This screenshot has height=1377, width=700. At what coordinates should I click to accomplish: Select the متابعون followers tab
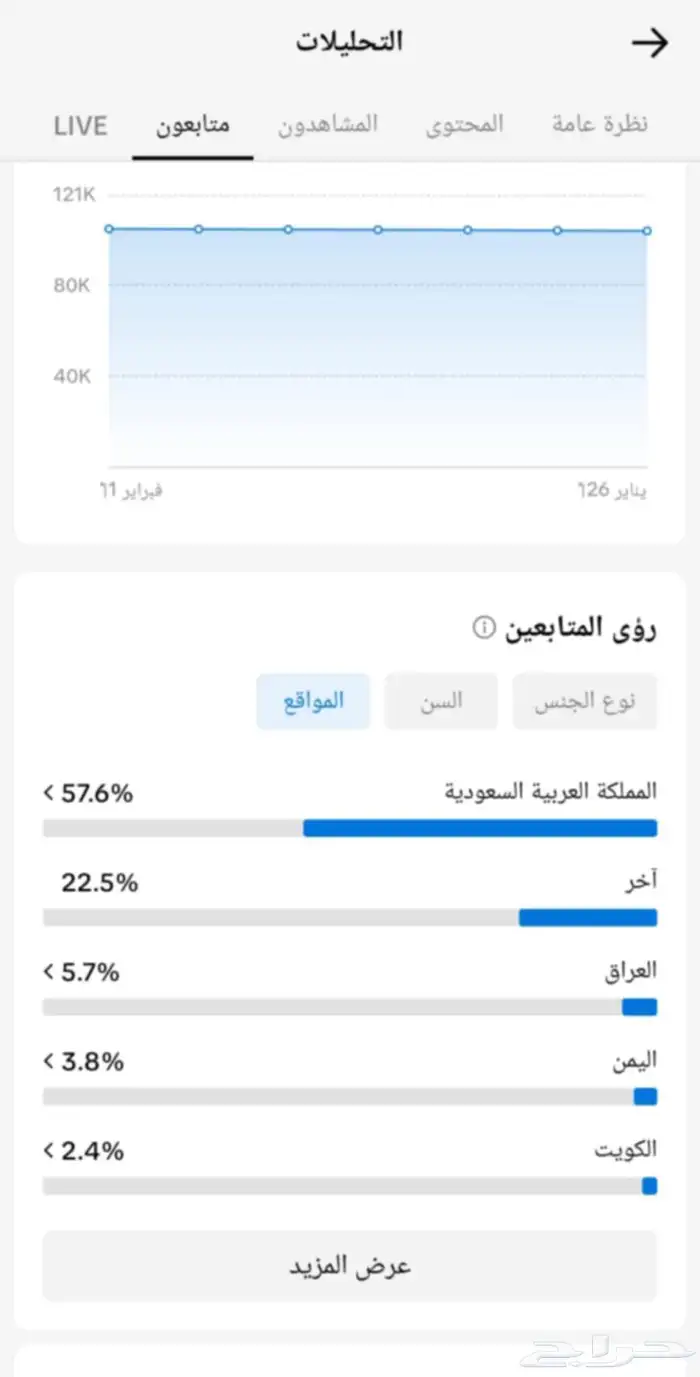point(192,125)
